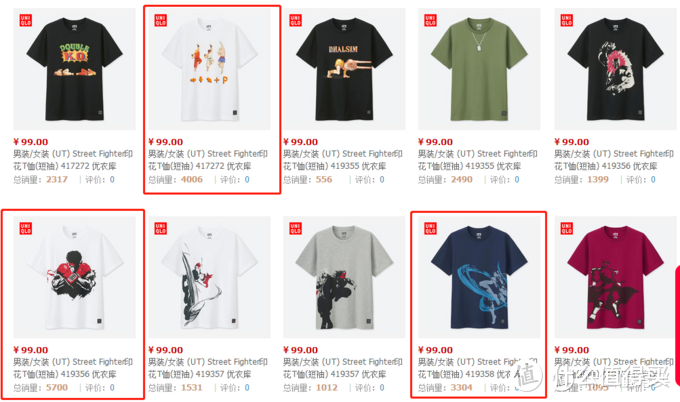
Task: Open the white Ryu red gloves tee
Action: pyautogui.click(x=74, y=277)
